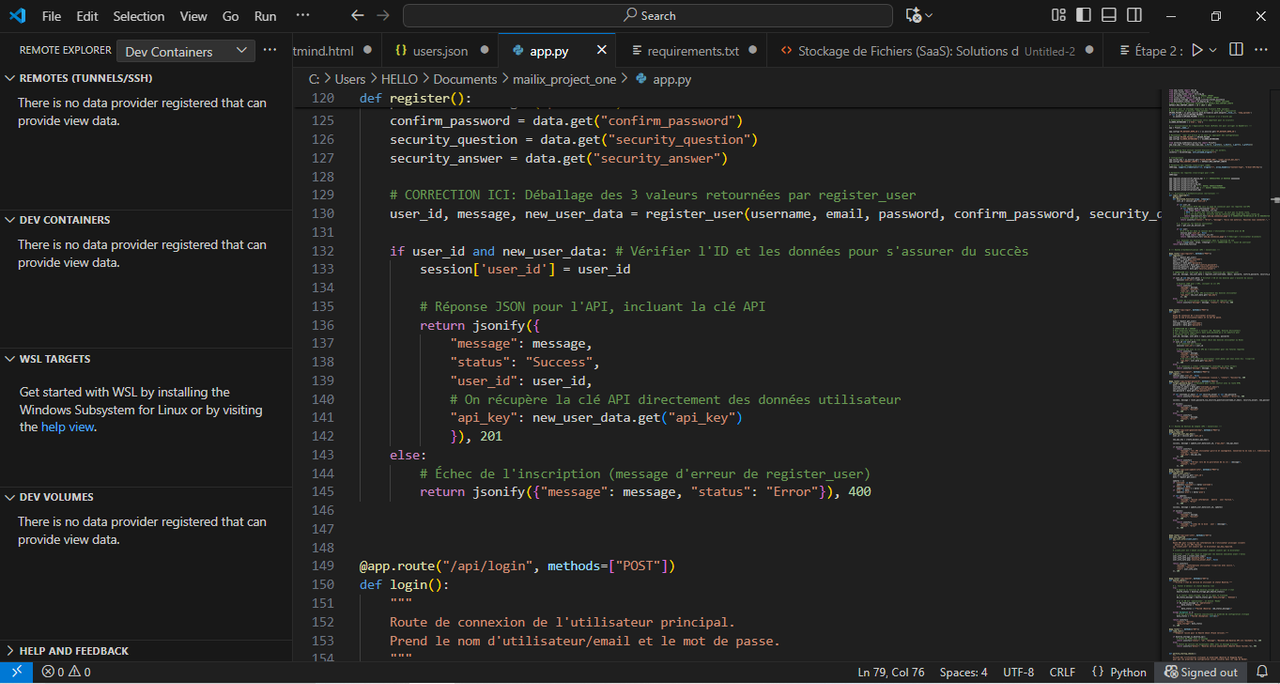Click the Users breadcrumb

pos(350,79)
